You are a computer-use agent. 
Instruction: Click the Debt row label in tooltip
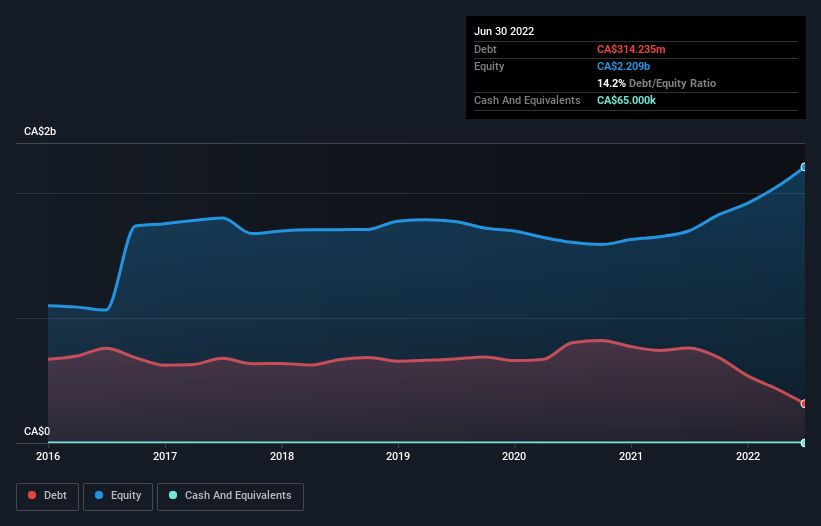coord(485,49)
